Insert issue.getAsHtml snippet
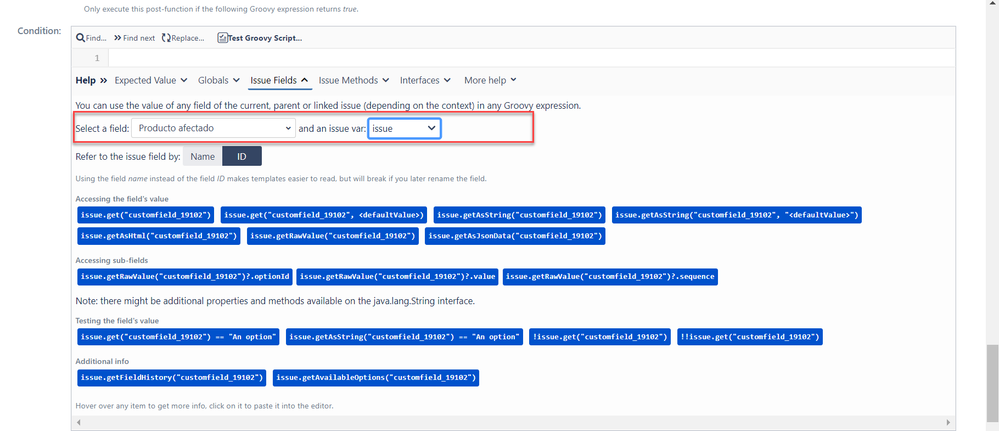 (159, 236)
